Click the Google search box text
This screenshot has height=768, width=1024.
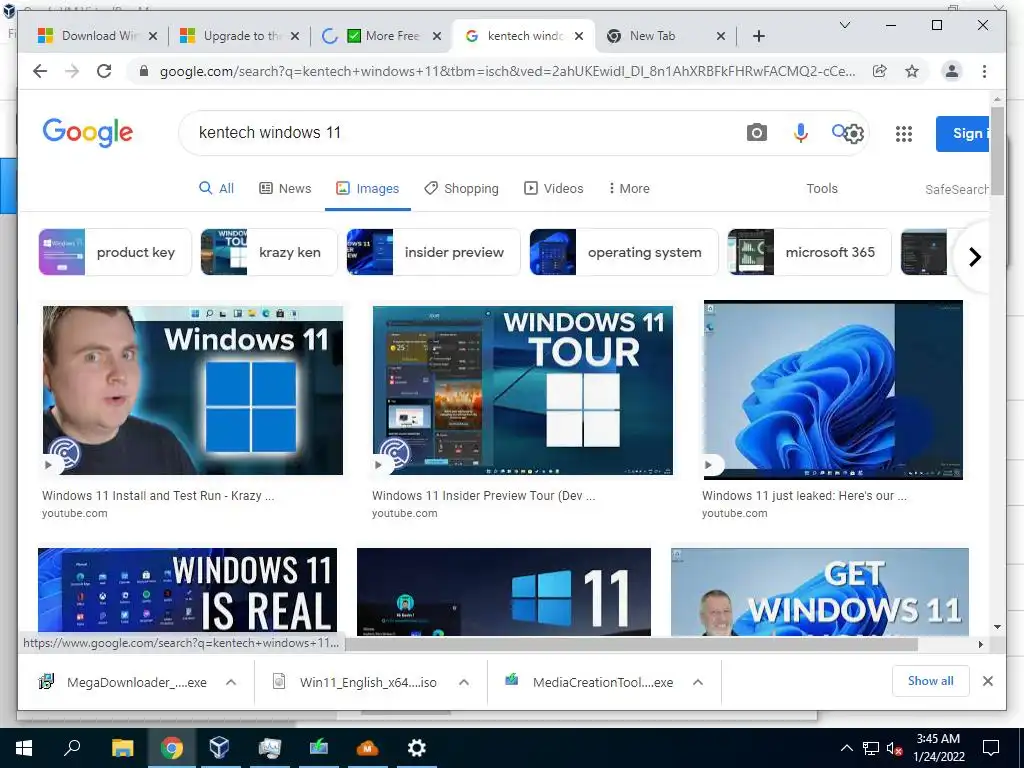click(270, 133)
